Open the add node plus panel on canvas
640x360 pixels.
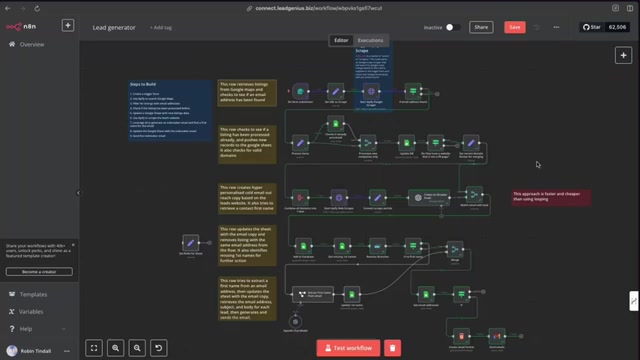(x=623, y=55)
